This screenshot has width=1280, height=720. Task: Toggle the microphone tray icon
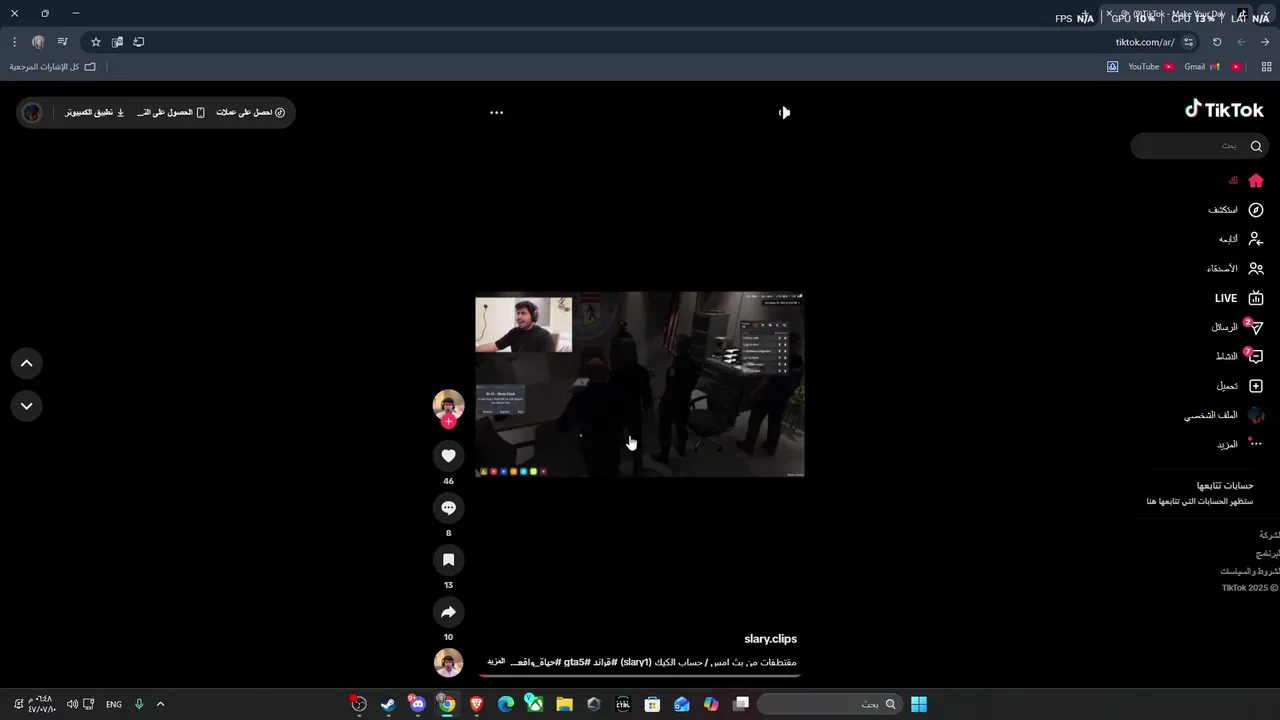coord(139,704)
